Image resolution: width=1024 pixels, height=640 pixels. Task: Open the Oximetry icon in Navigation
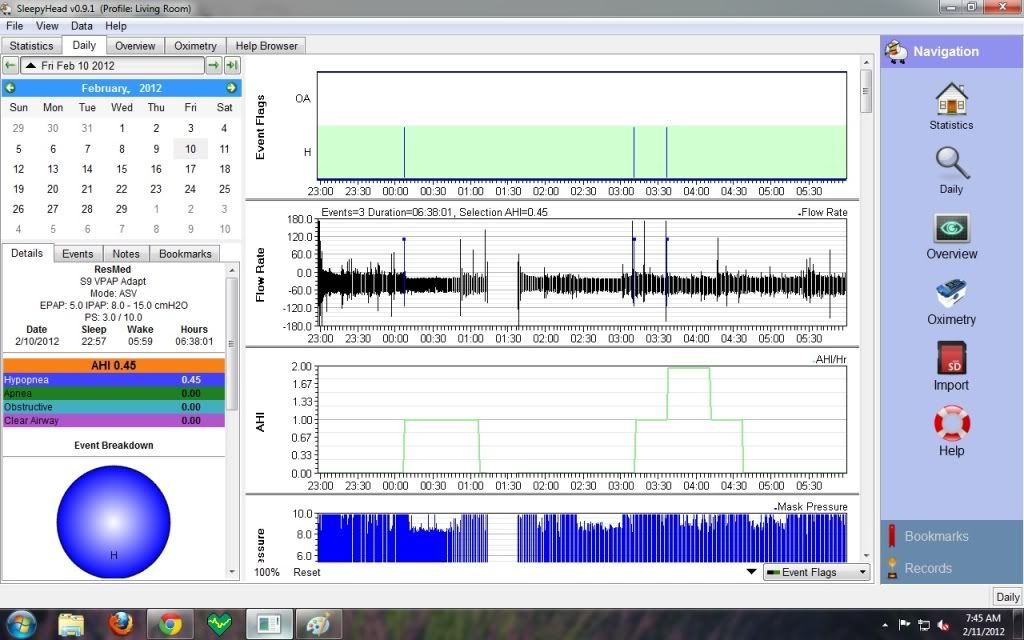951,294
